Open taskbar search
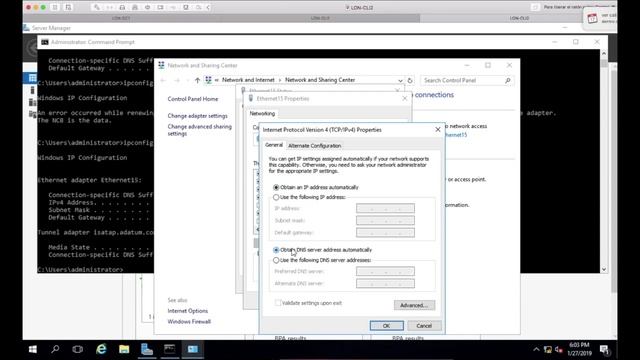Image resolution: width=640 pixels, height=360 pixels. click(x=55, y=349)
